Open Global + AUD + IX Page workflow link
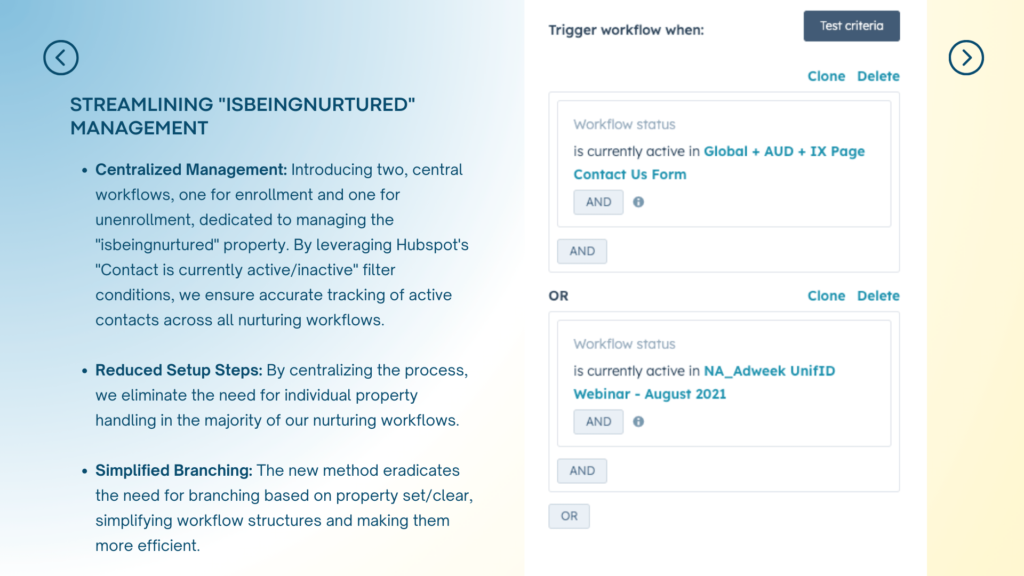 coord(784,152)
